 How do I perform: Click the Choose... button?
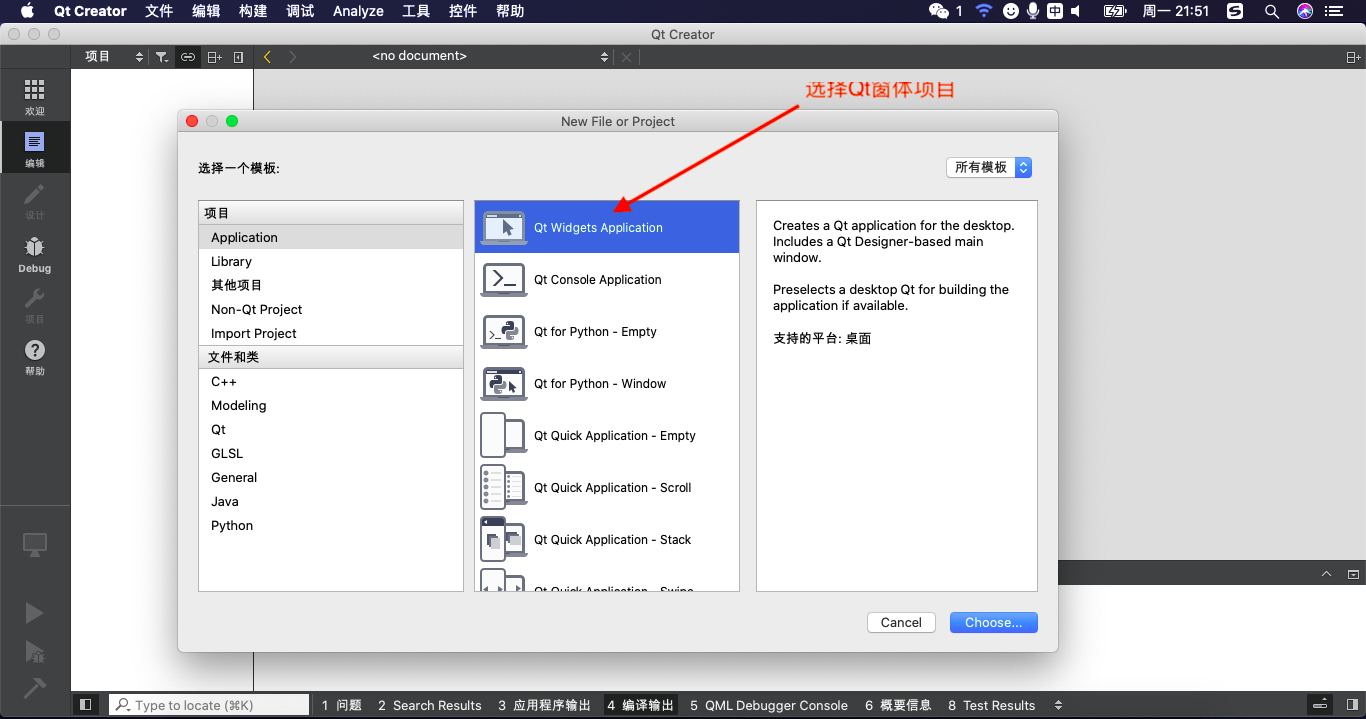[994, 622]
